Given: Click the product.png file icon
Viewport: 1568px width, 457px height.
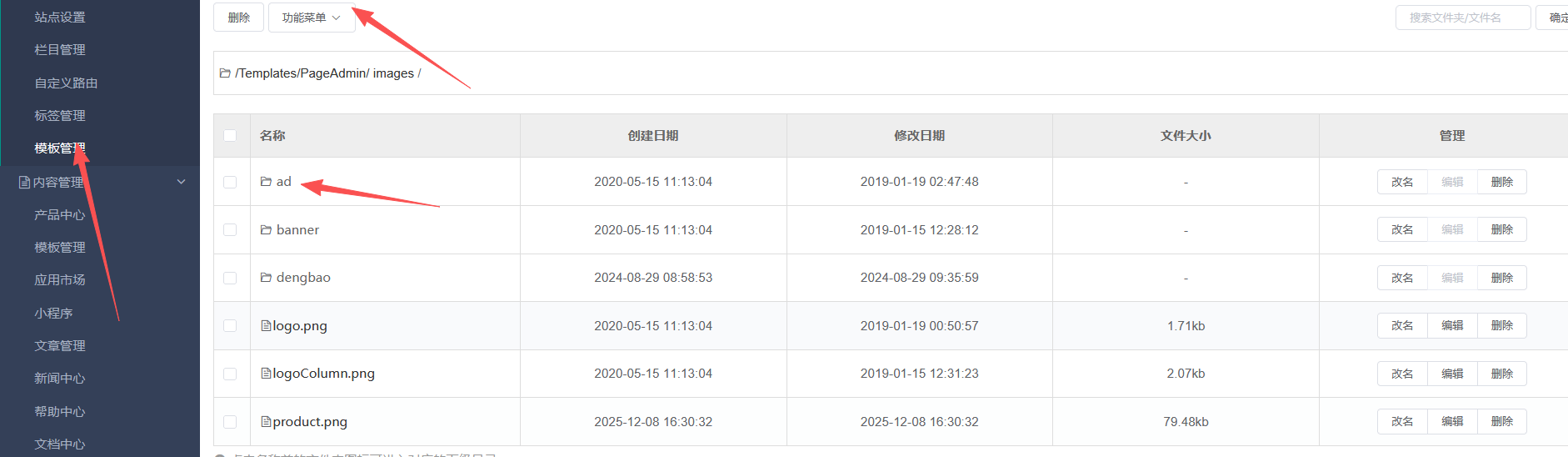Looking at the screenshot, I should 266,422.
